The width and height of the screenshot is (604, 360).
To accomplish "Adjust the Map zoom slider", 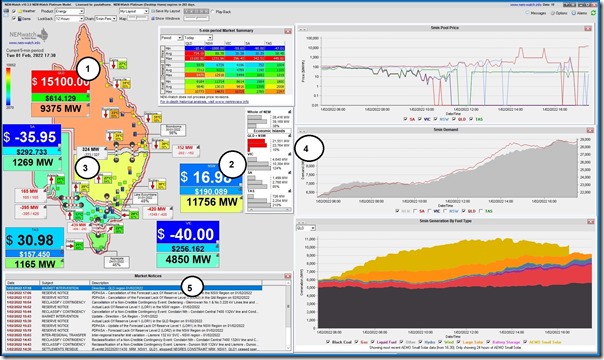I will click(x=138, y=18).
